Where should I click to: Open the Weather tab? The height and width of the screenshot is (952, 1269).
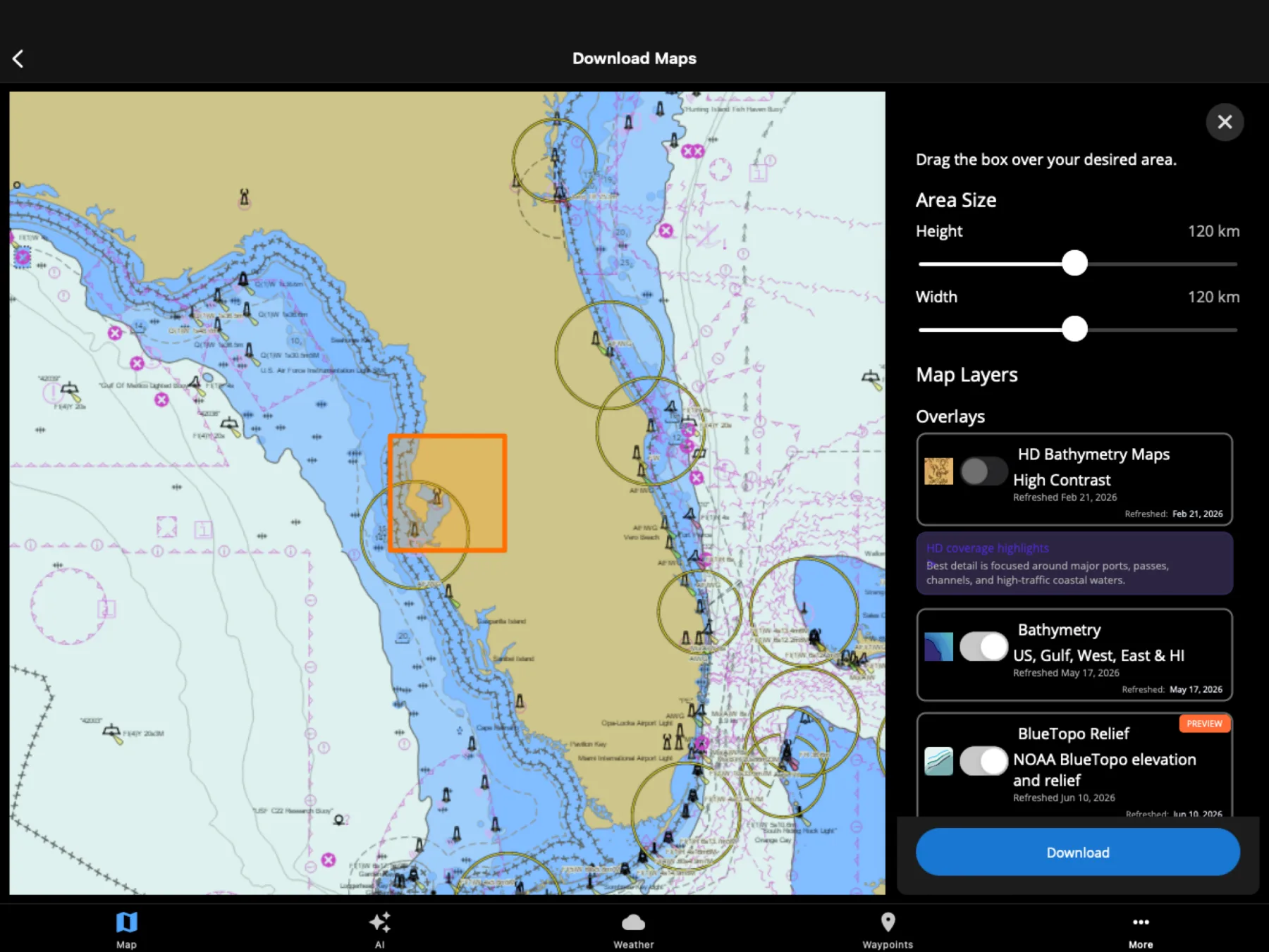(x=634, y=929)
